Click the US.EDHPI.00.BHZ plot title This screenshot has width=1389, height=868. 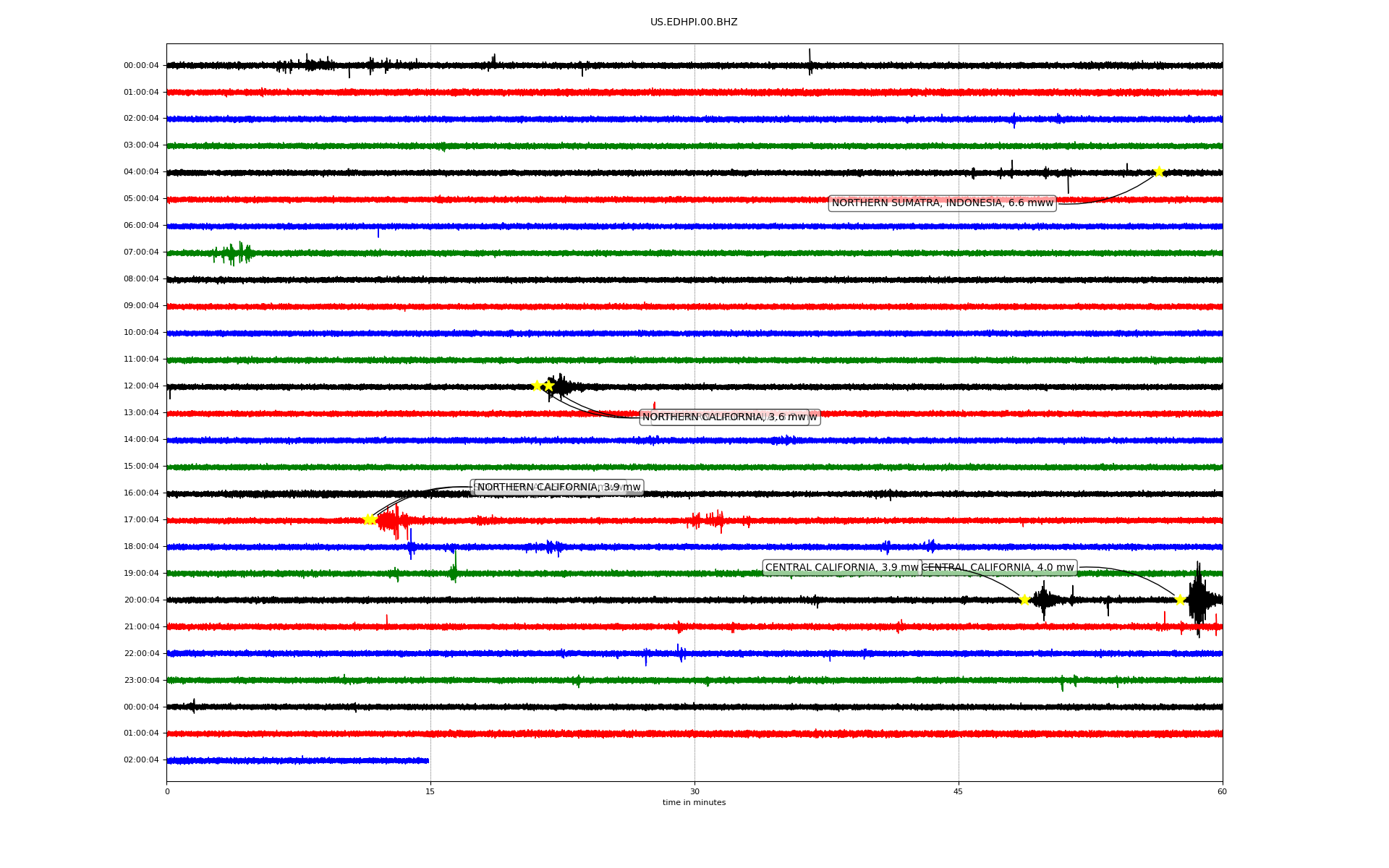click(694, 22)
